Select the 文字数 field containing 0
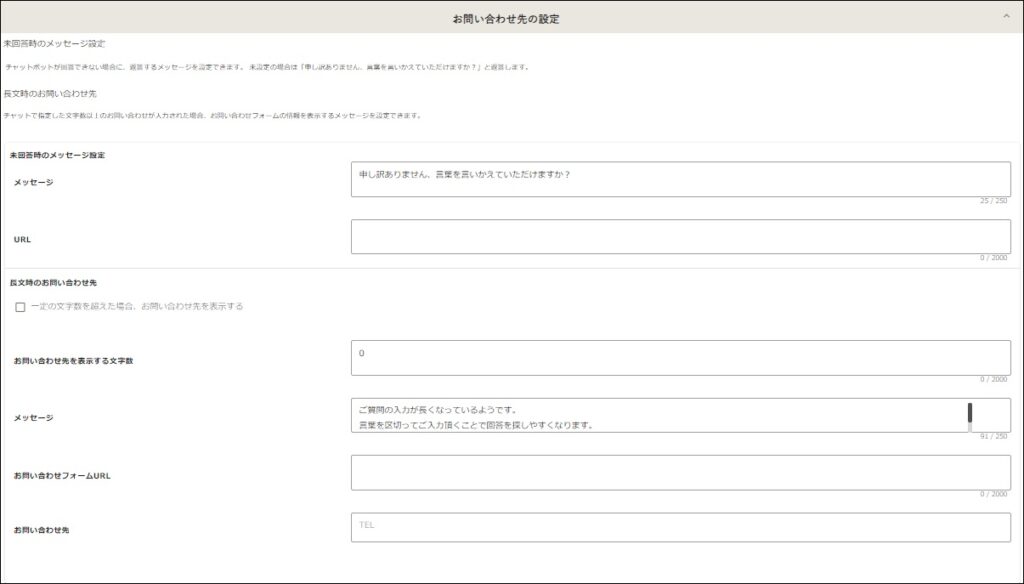Image resolution: width=1024 pixels, height=584 pixels. pos(680,358)
